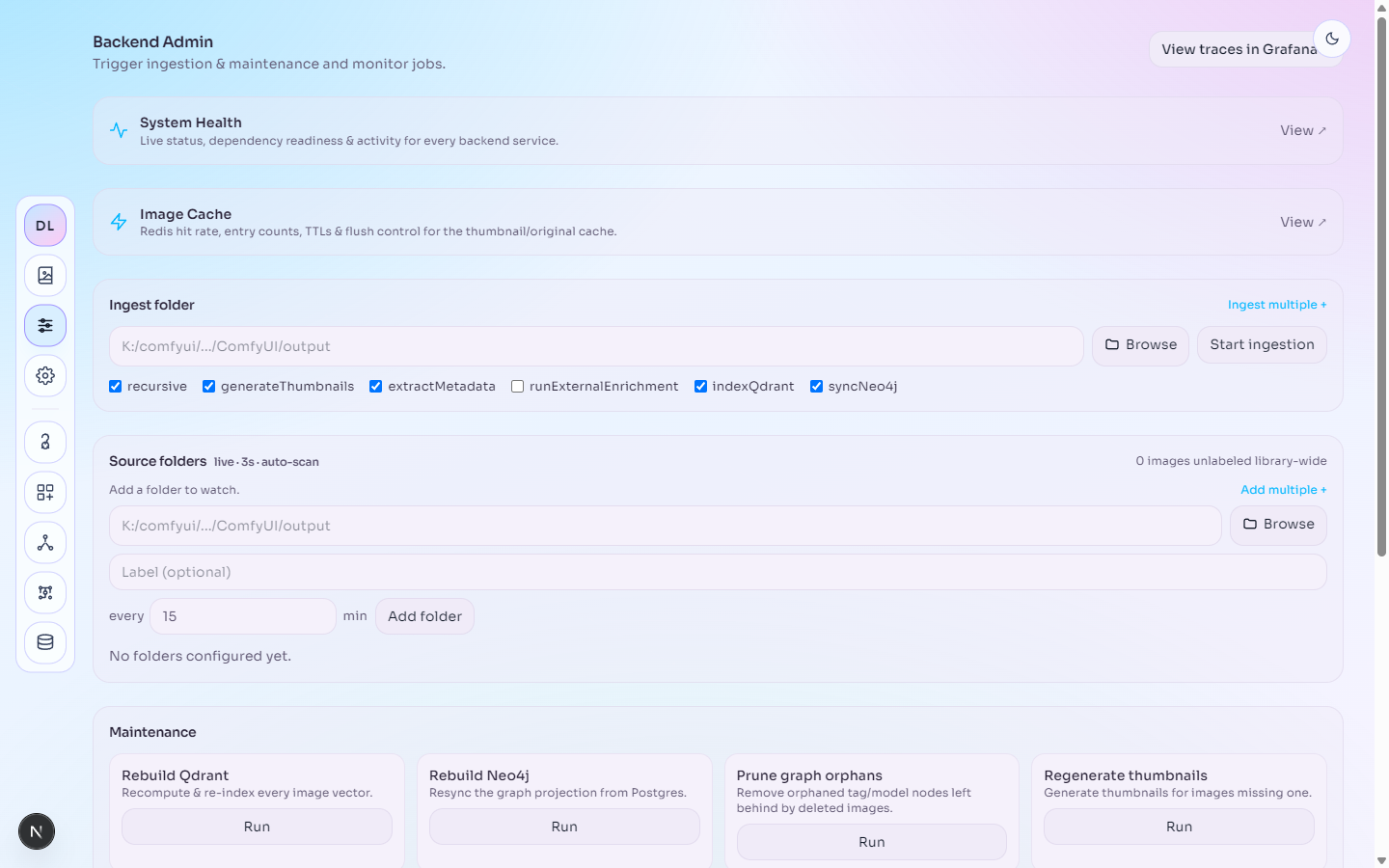This screenshot has height=868, width=1389.
Task: Open the DL avatar in the sidebar
Action: click(x=45, y=226)
